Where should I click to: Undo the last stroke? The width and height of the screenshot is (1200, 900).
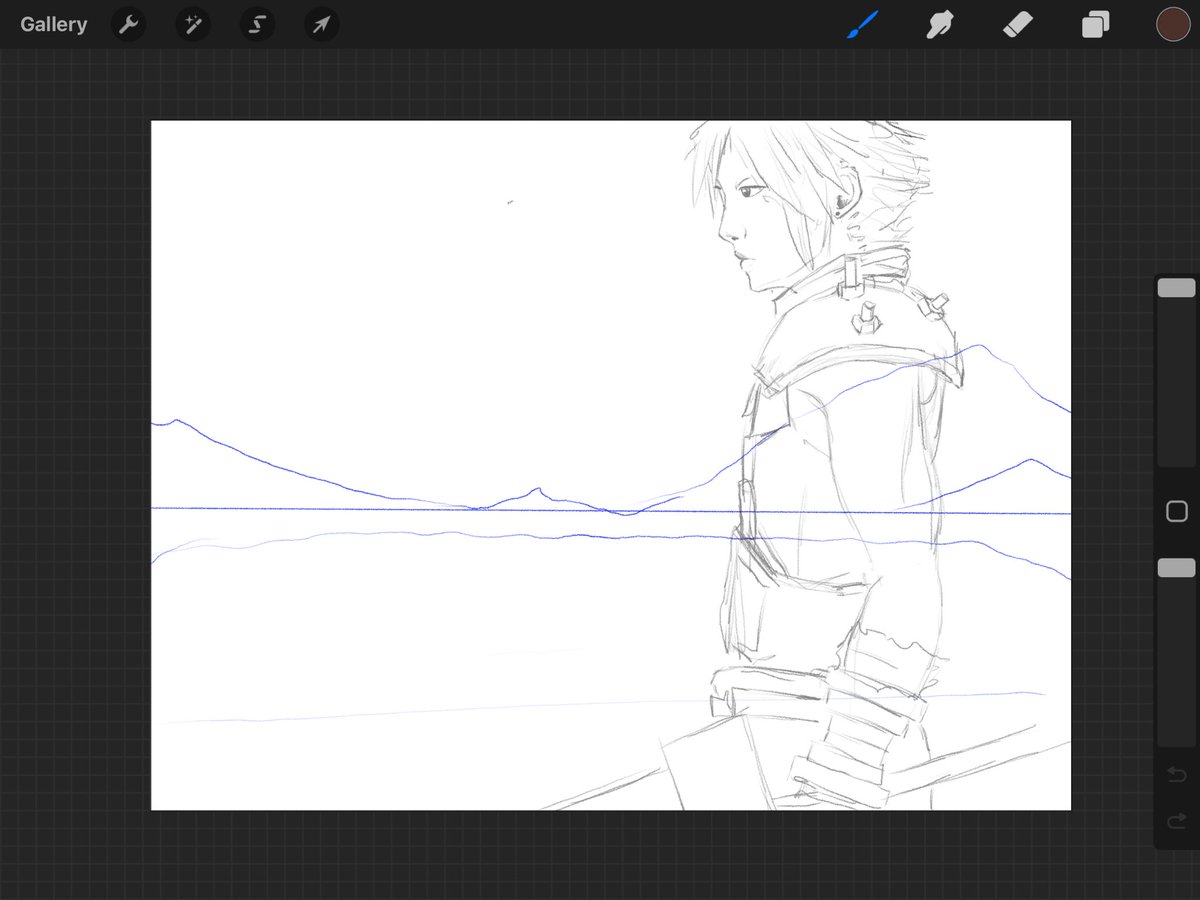pos(1177,775)
